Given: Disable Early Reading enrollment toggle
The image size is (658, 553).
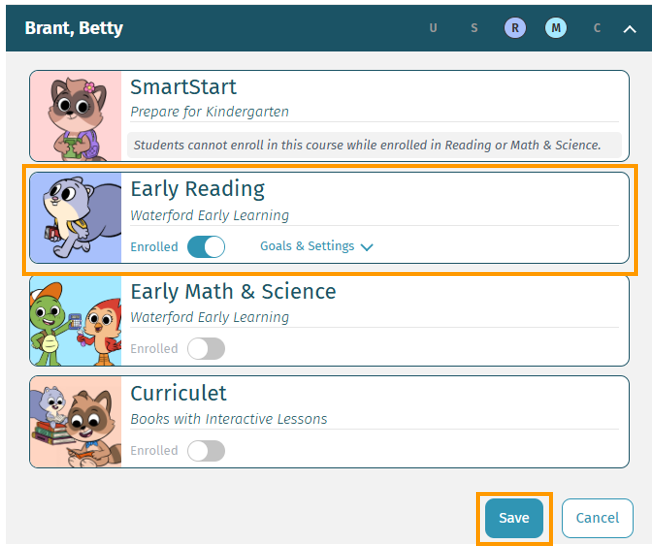Looking at the screenshot, I should point(206,247).
